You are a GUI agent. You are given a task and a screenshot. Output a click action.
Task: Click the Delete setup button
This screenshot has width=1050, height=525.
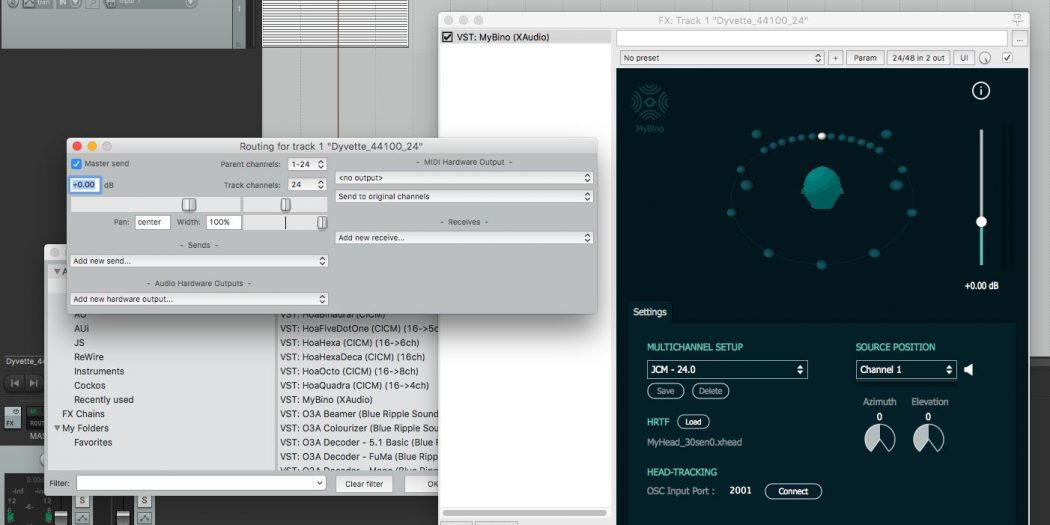(x=710, y=391)
